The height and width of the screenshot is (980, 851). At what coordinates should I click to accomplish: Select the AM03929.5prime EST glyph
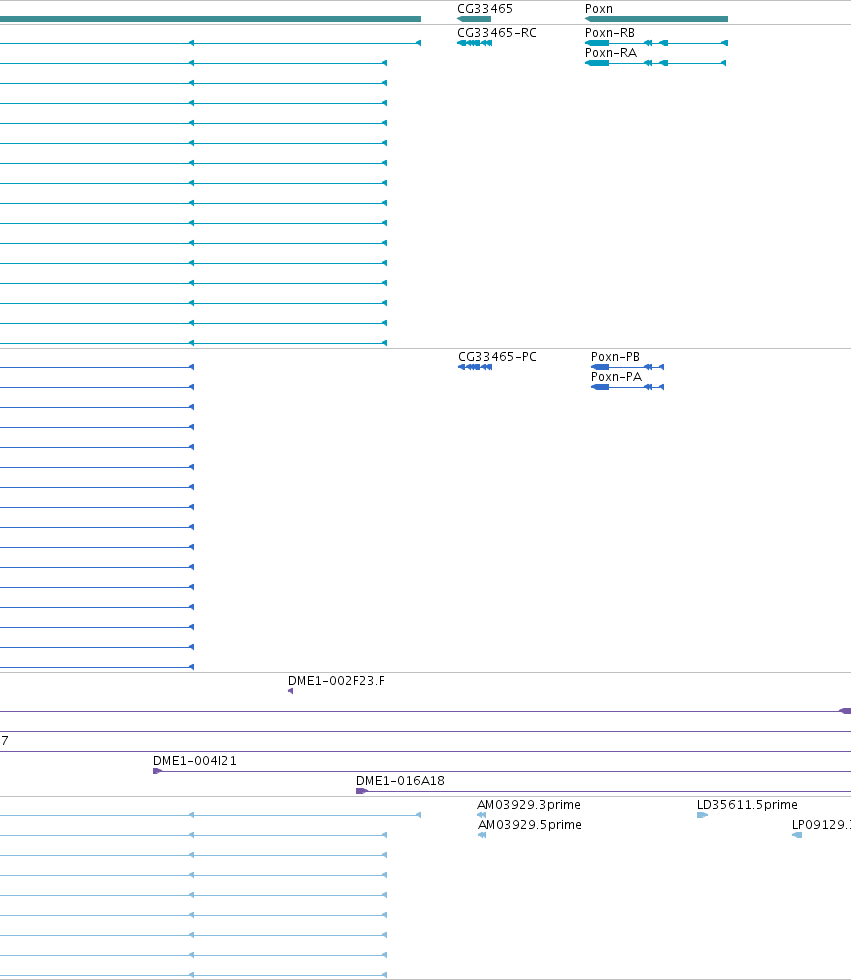pos(482,835)
